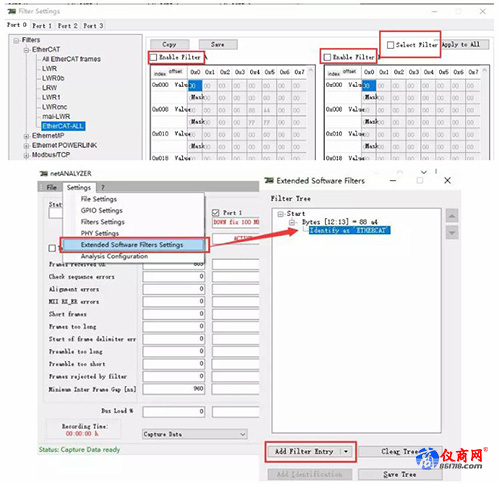Click the Extended Software Filters window icon
The width and height of the screenshot is (500, 484).
point(269,181)
